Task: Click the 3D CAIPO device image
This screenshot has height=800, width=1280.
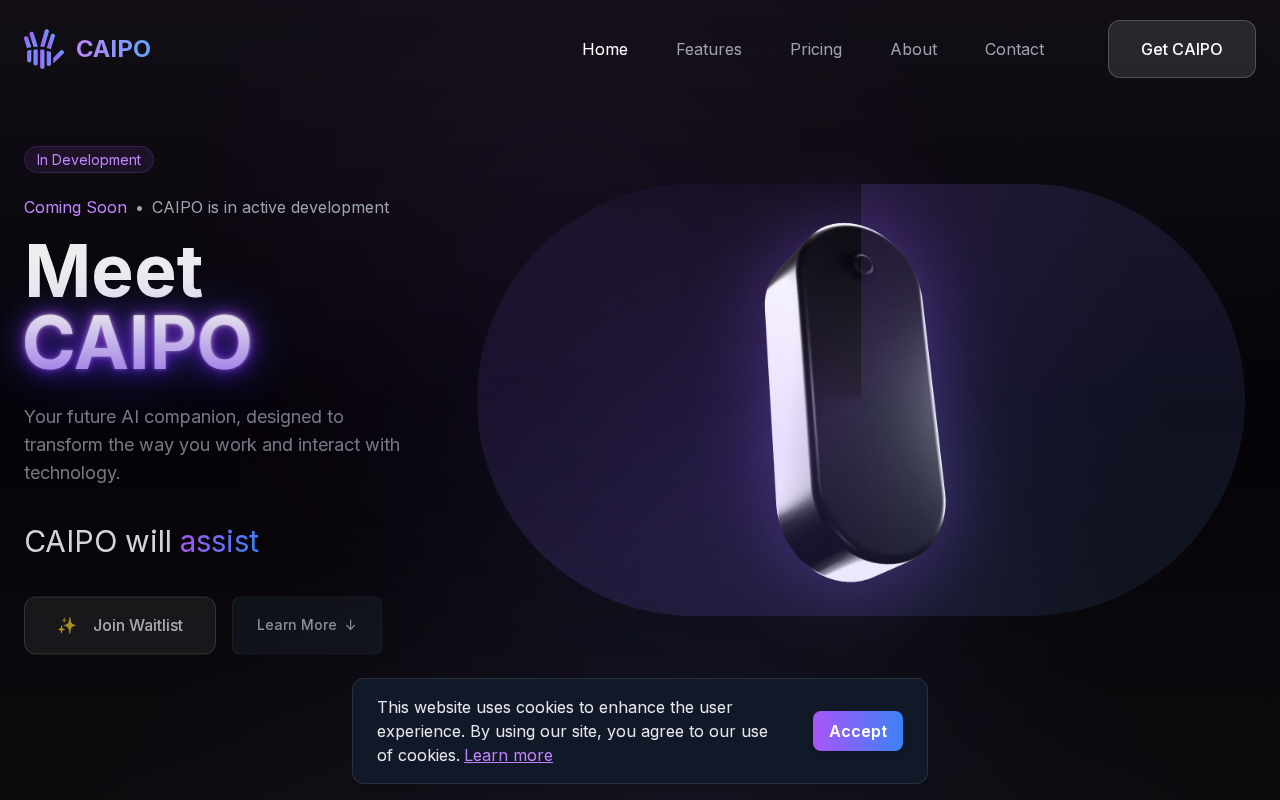Action: tap(855, 402)
